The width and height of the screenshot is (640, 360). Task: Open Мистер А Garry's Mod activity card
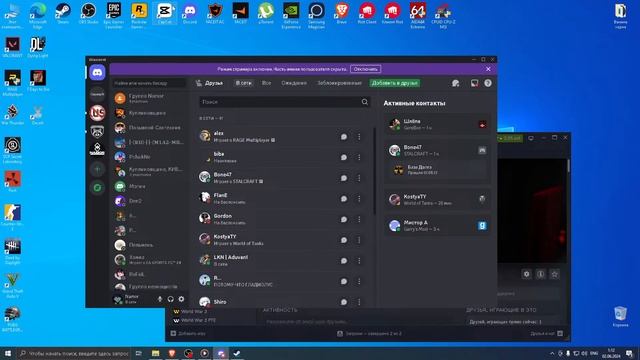click(x=437, y=226)
